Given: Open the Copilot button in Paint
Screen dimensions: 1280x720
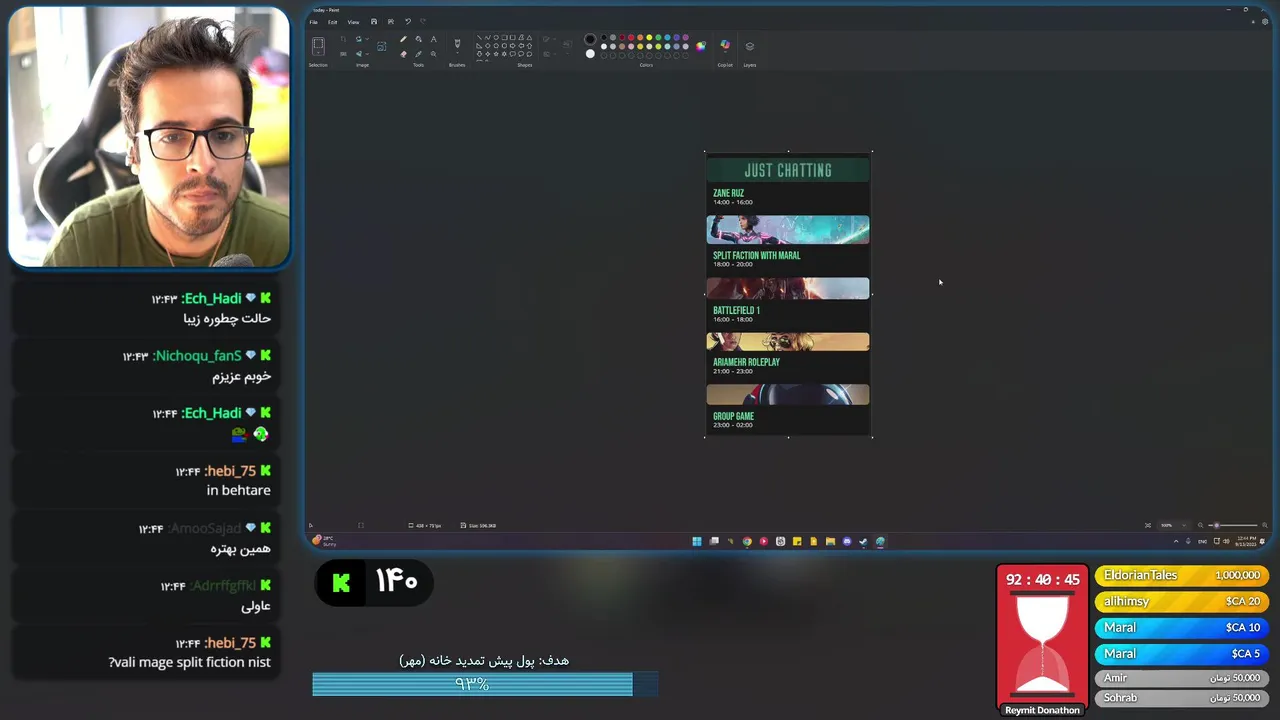Looking at the screenshot, I should coord(725,45).
